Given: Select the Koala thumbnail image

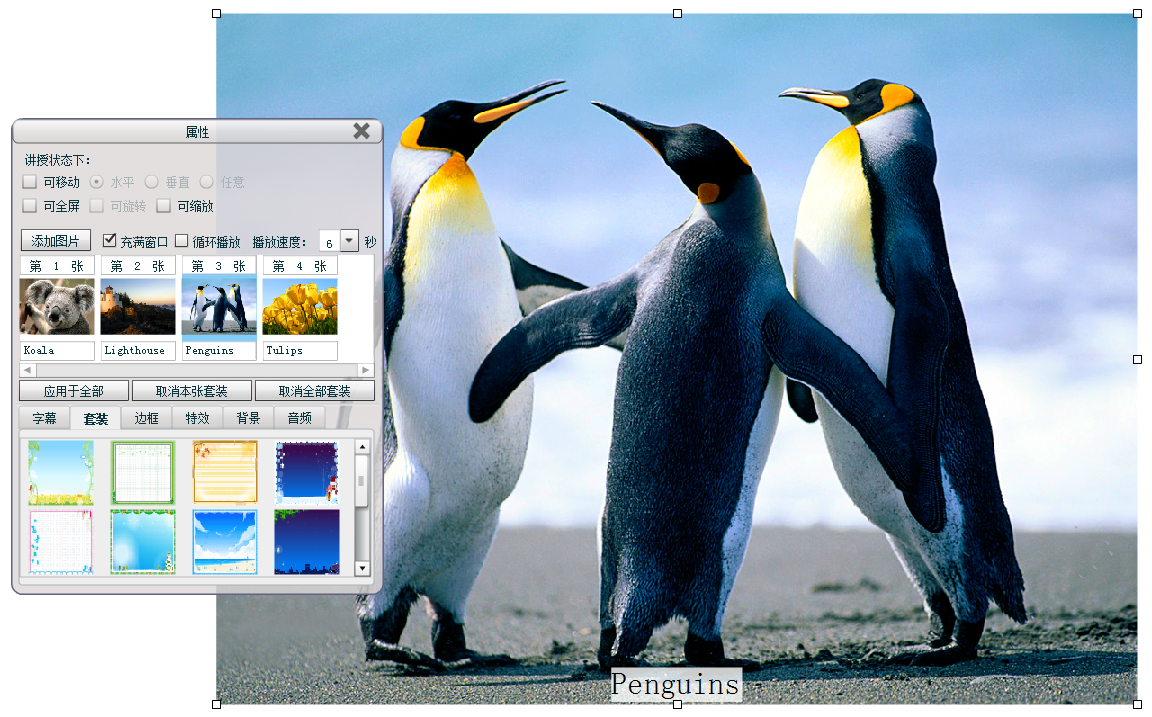Looking at the screenshot, I should (x=57, y=306).
